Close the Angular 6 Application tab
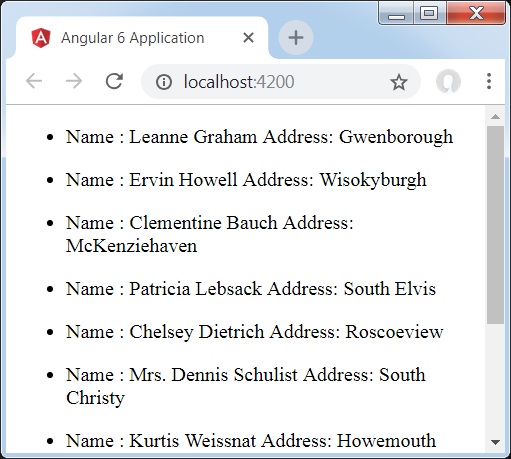 click(249, 38)
